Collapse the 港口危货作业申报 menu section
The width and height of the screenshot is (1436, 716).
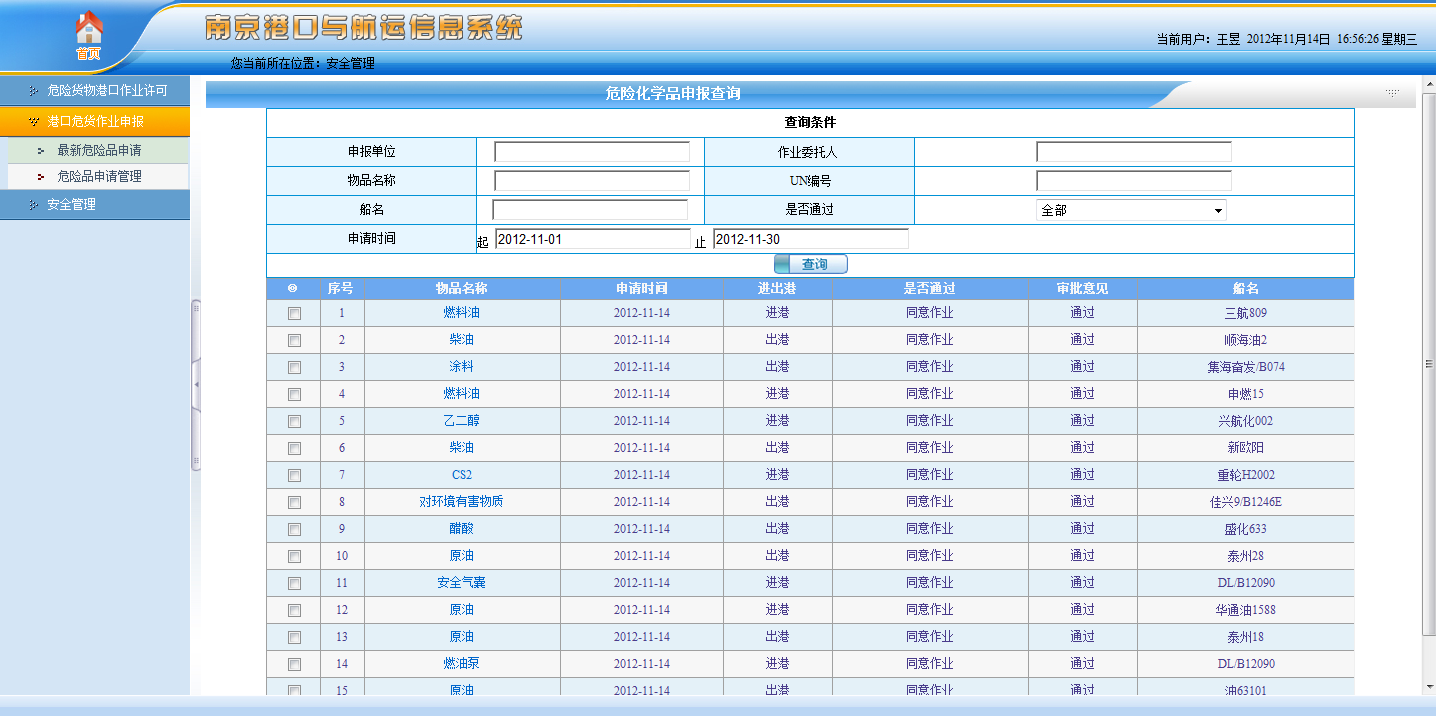point(95,122)
